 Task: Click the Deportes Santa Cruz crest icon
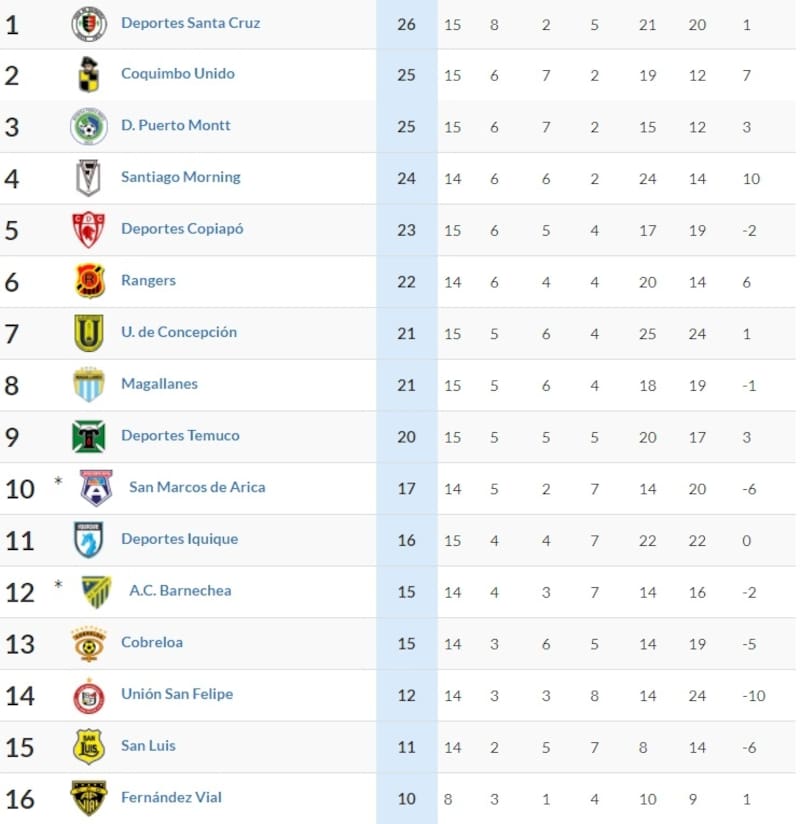[89, 23]
